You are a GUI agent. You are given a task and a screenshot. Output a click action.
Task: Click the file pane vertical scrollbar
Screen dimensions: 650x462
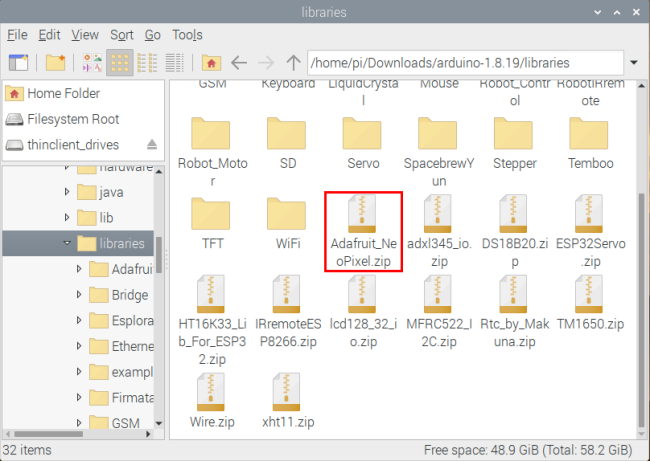[641, 309]
